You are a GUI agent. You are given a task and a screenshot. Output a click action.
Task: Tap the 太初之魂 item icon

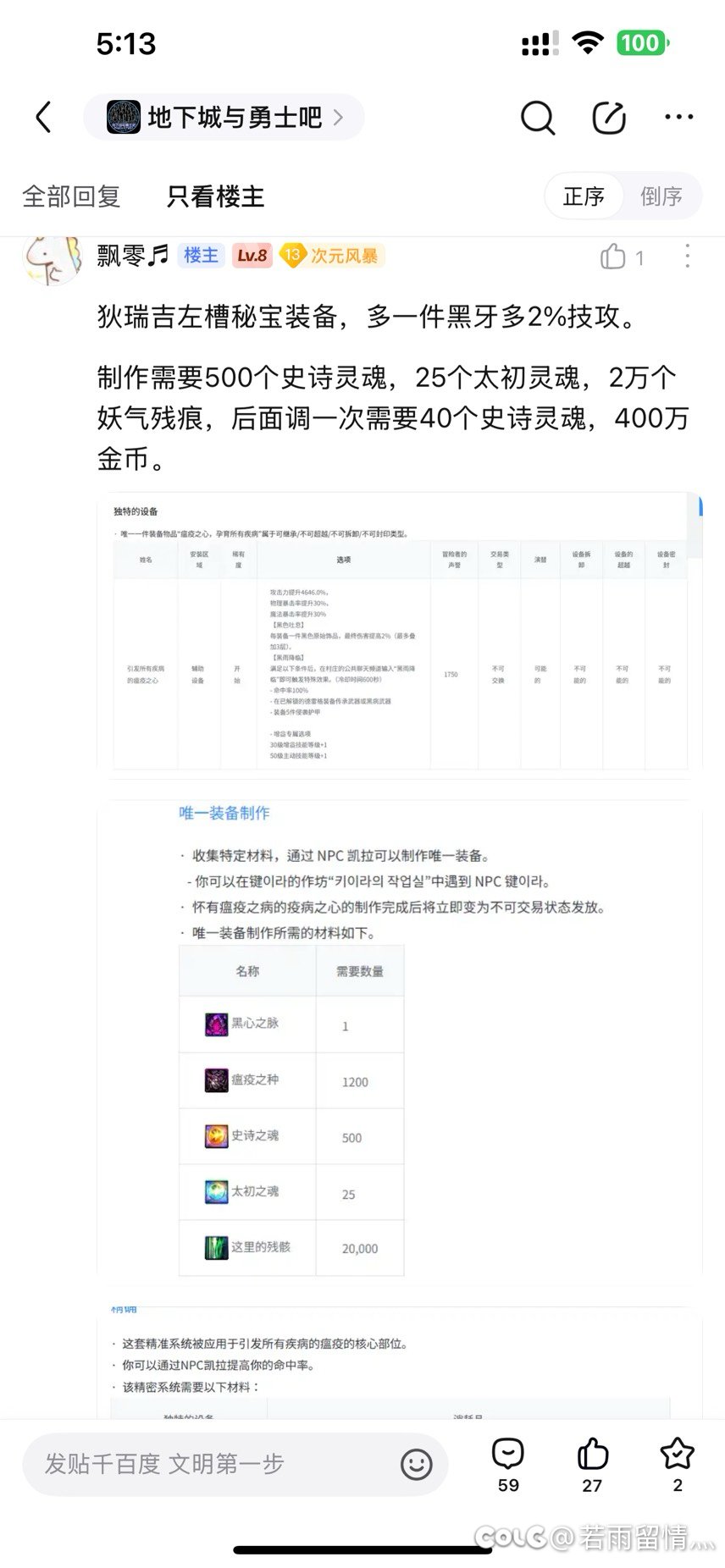pyautogui.click(x=217, y=1191)
